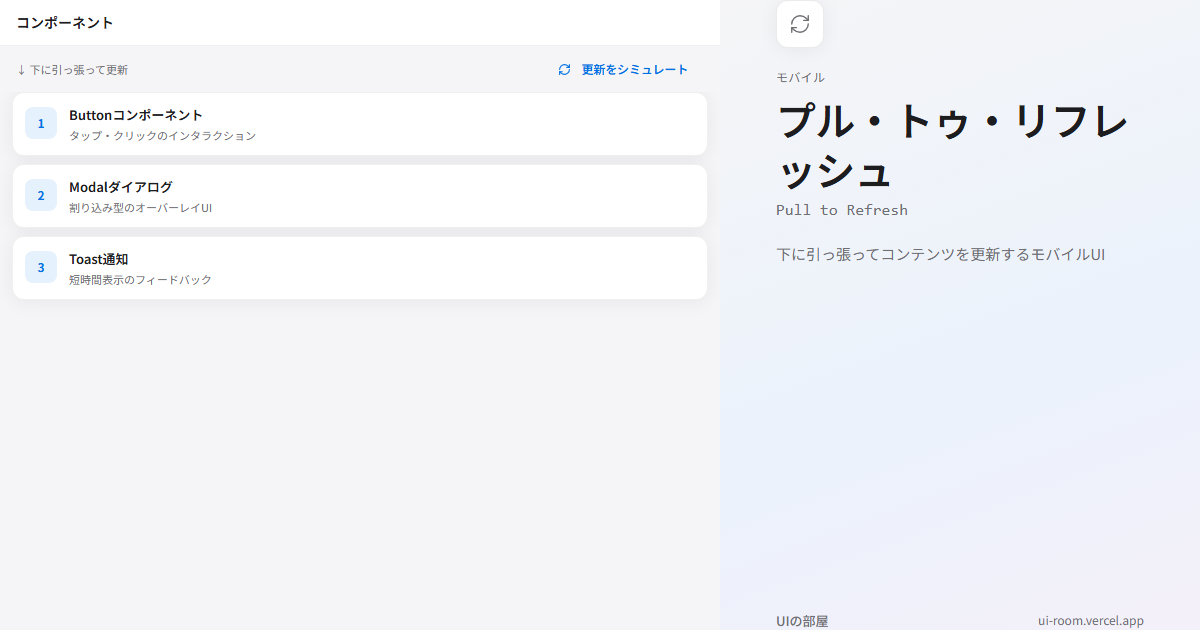Click the 割り込み型のオーバーレイUI subtitle

[141, 208]
